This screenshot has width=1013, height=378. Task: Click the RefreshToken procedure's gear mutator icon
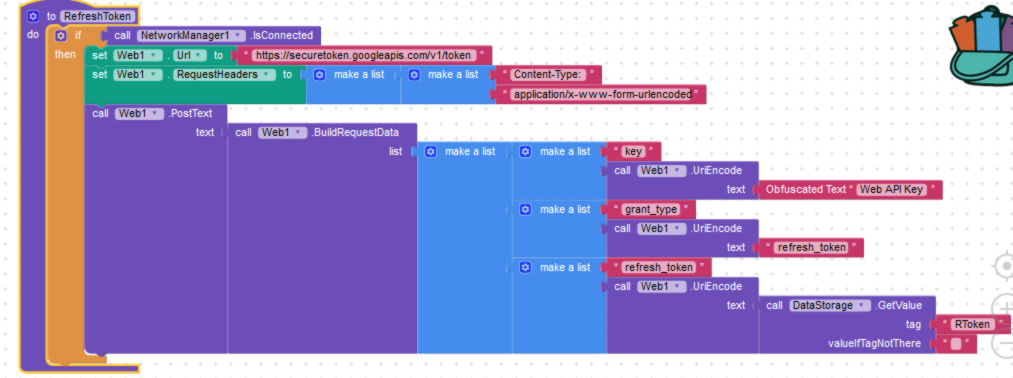(33, 16)
